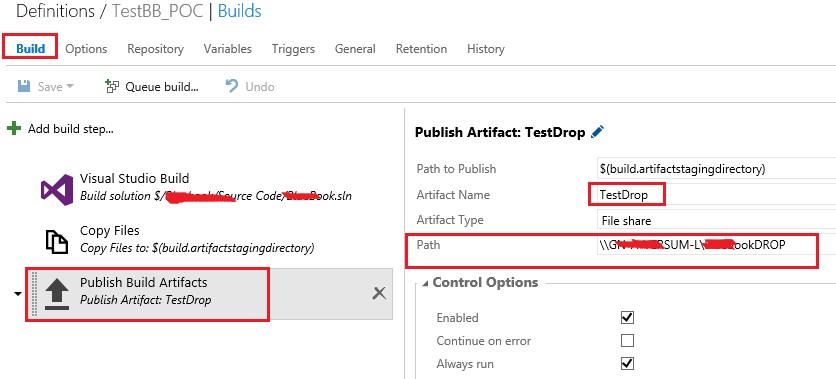Check the Continue on error checkbox
The height and width of the screenshot is (379, 836).
pos(628,341)
